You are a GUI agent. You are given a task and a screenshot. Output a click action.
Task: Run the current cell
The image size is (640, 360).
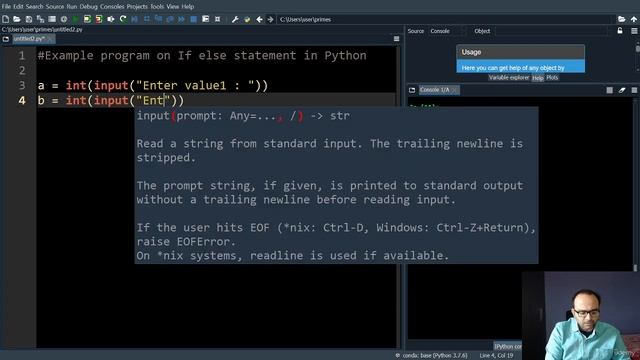coord(87,19)
